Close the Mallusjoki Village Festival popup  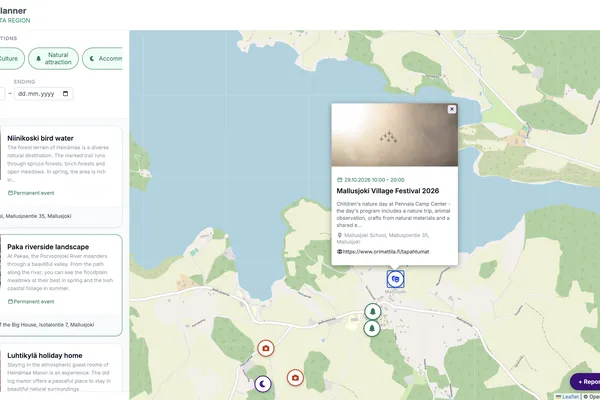[x=452, y=109]
